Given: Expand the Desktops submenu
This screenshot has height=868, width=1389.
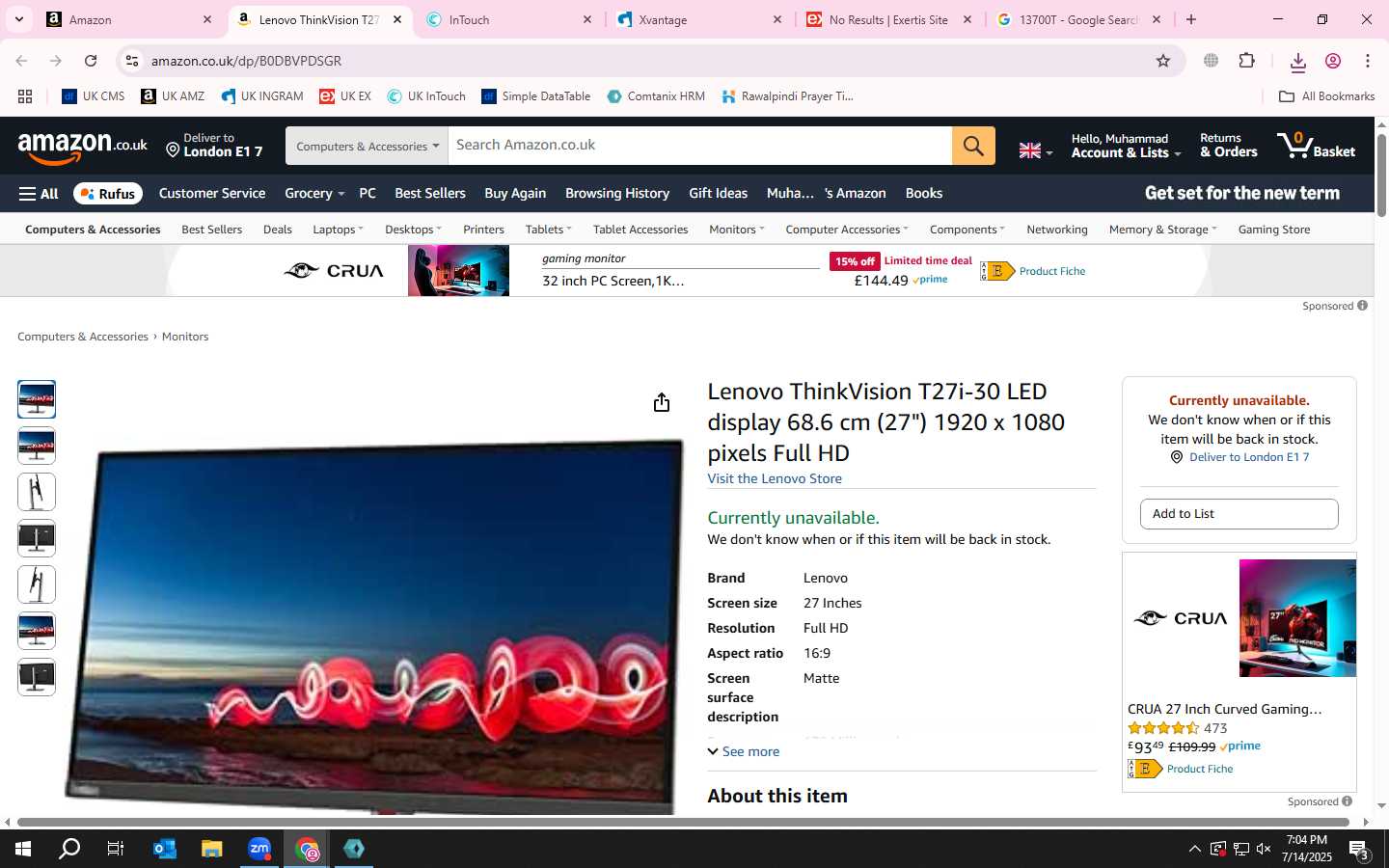Looking at the screenshot, I should [413, 230].
